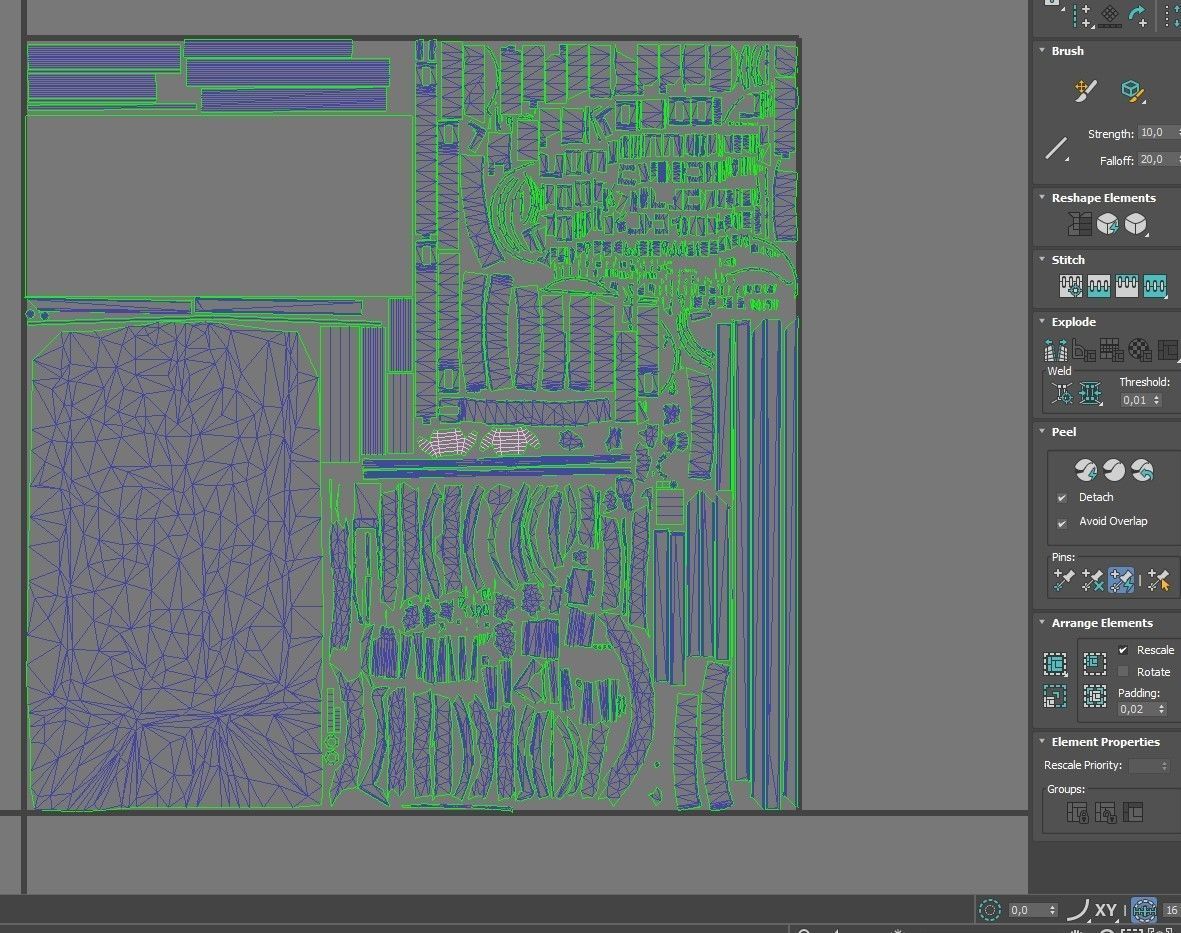Adjust the Padding spinner arrows
This screenshot has width=1181, height=933.
1161,709
